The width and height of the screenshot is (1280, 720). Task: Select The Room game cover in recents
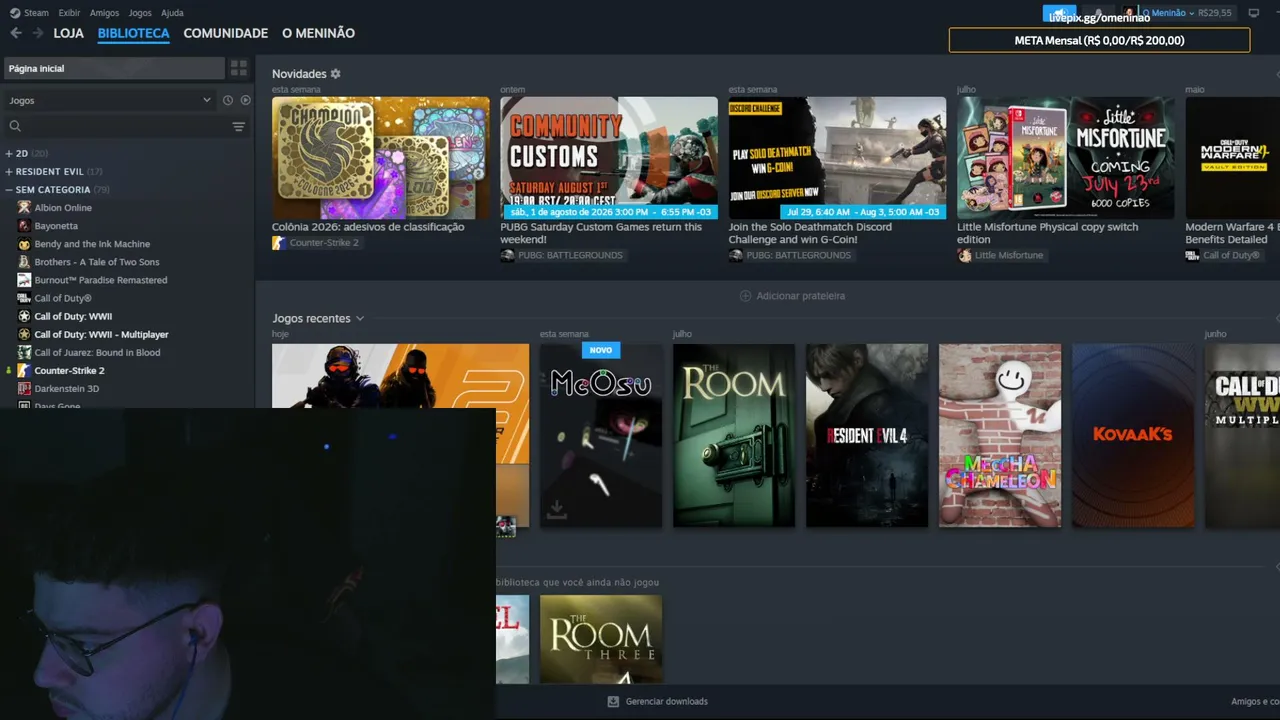coord(734,436)
